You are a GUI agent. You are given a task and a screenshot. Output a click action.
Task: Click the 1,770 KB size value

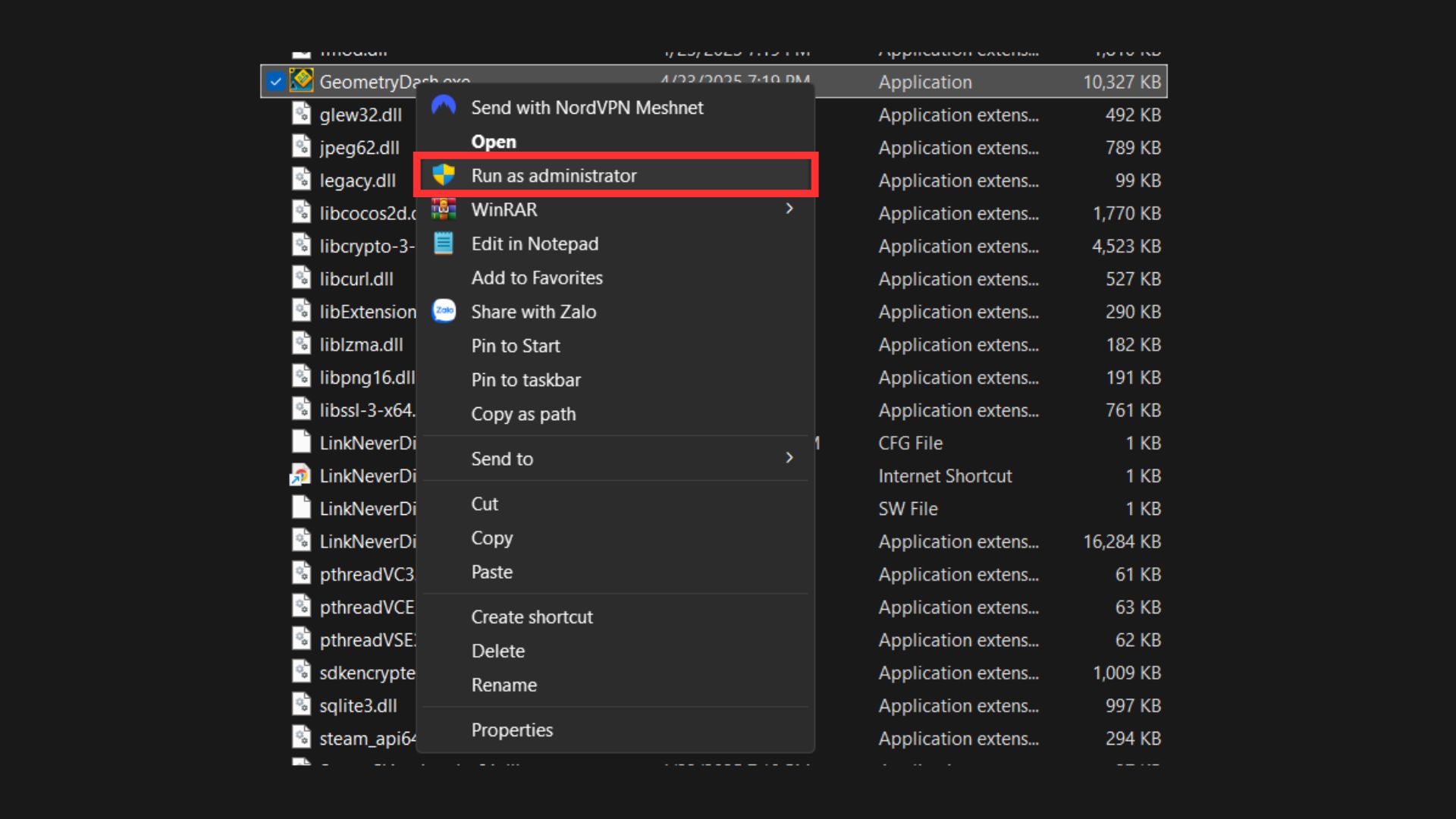1127,213
